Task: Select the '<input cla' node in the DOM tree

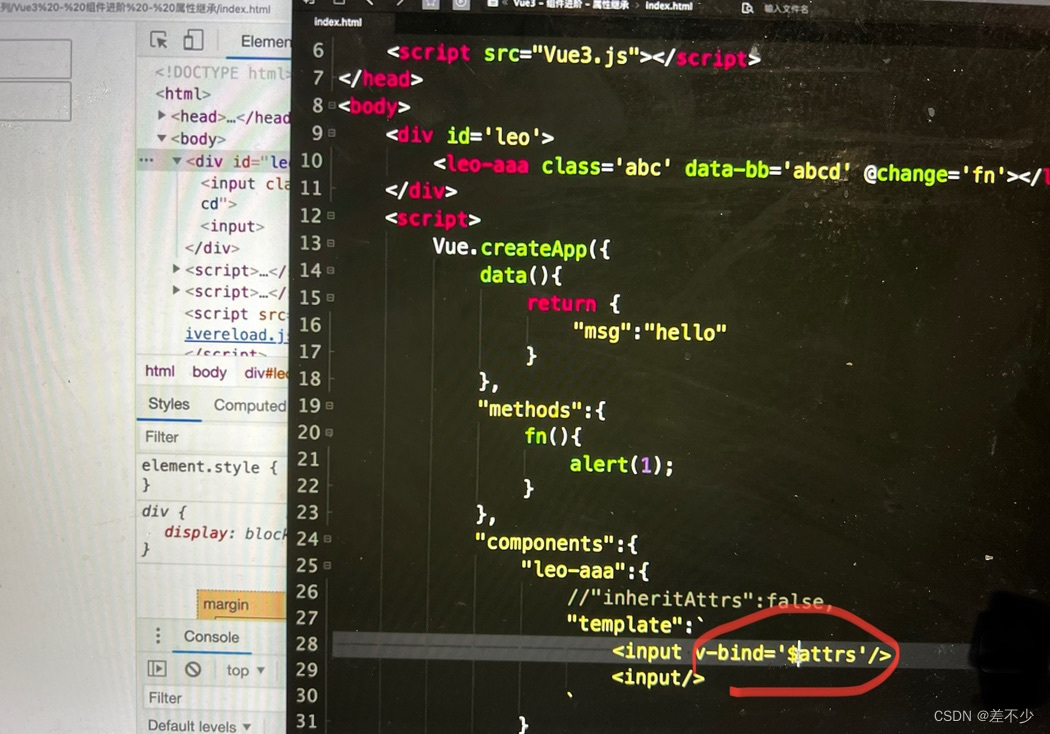Action: click(x=245, y=184)
